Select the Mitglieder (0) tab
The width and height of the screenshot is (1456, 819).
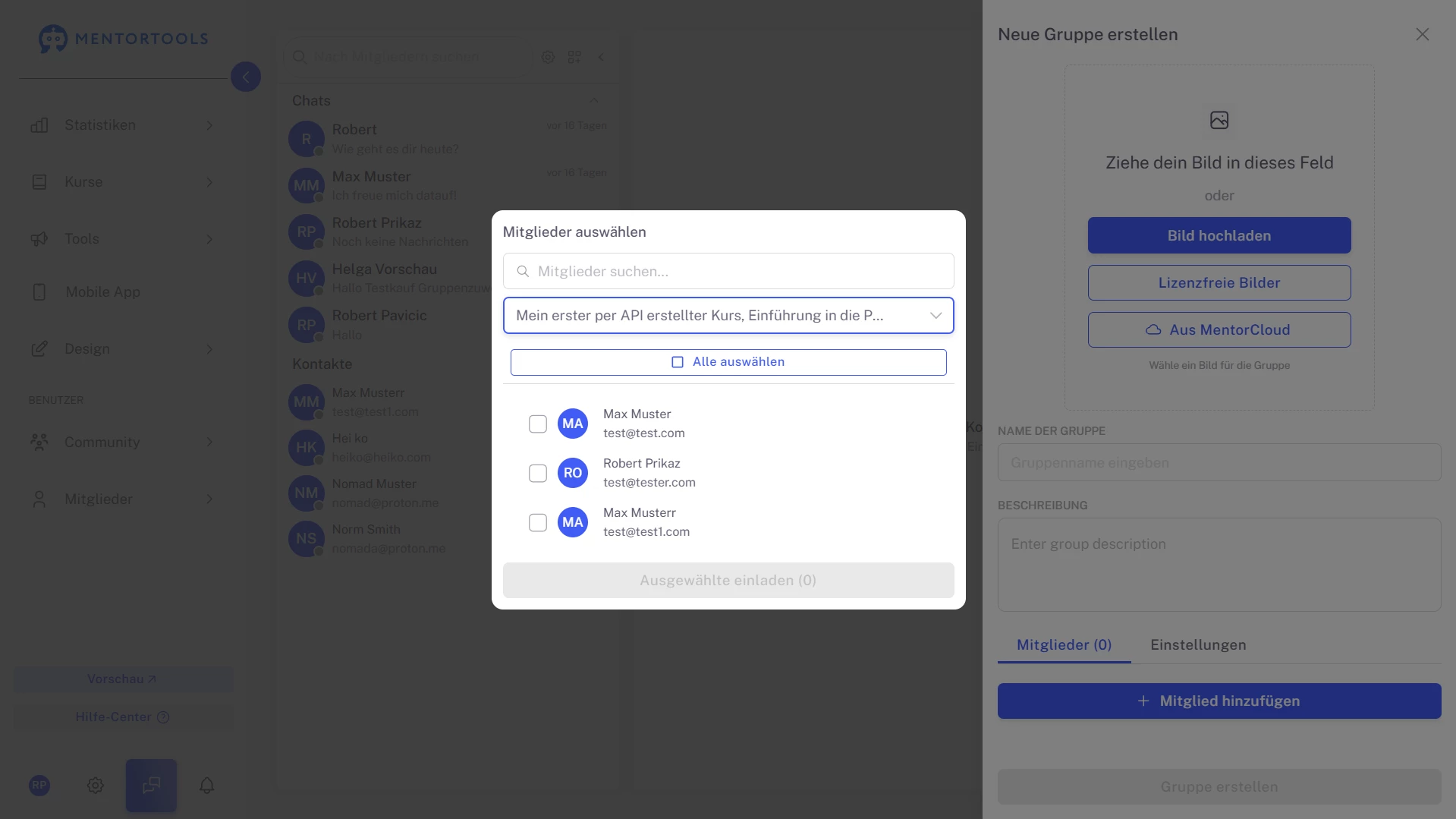coord(1064,644)
